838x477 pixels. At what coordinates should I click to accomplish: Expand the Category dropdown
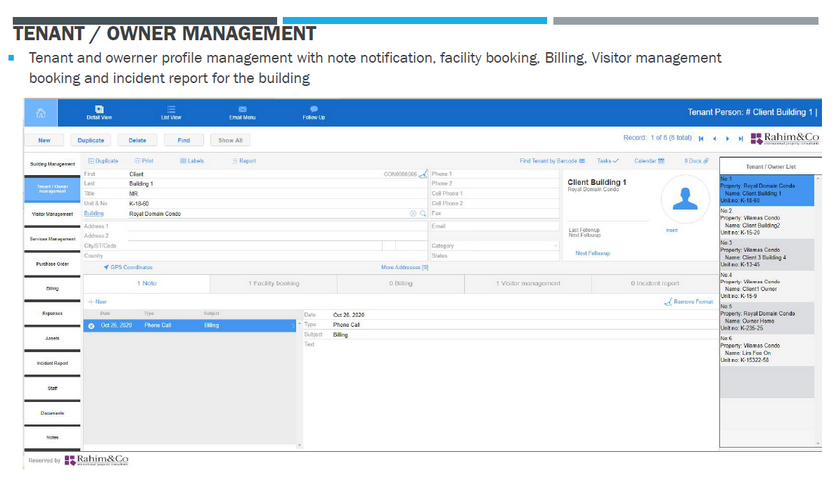tap(555, 245)
